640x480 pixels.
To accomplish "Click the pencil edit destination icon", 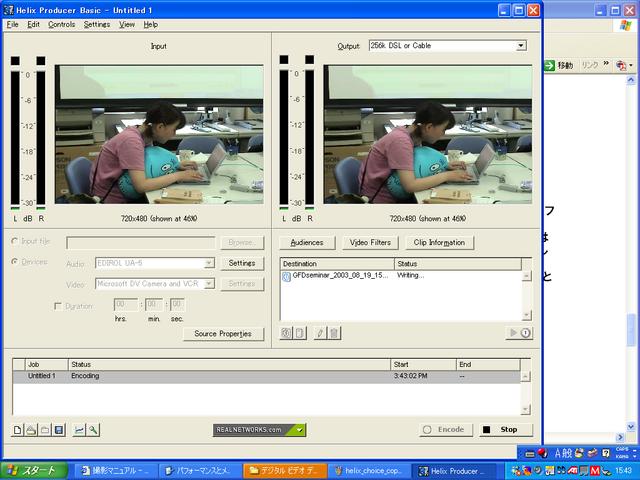I will pyautogui.click(x=320, y=333).
